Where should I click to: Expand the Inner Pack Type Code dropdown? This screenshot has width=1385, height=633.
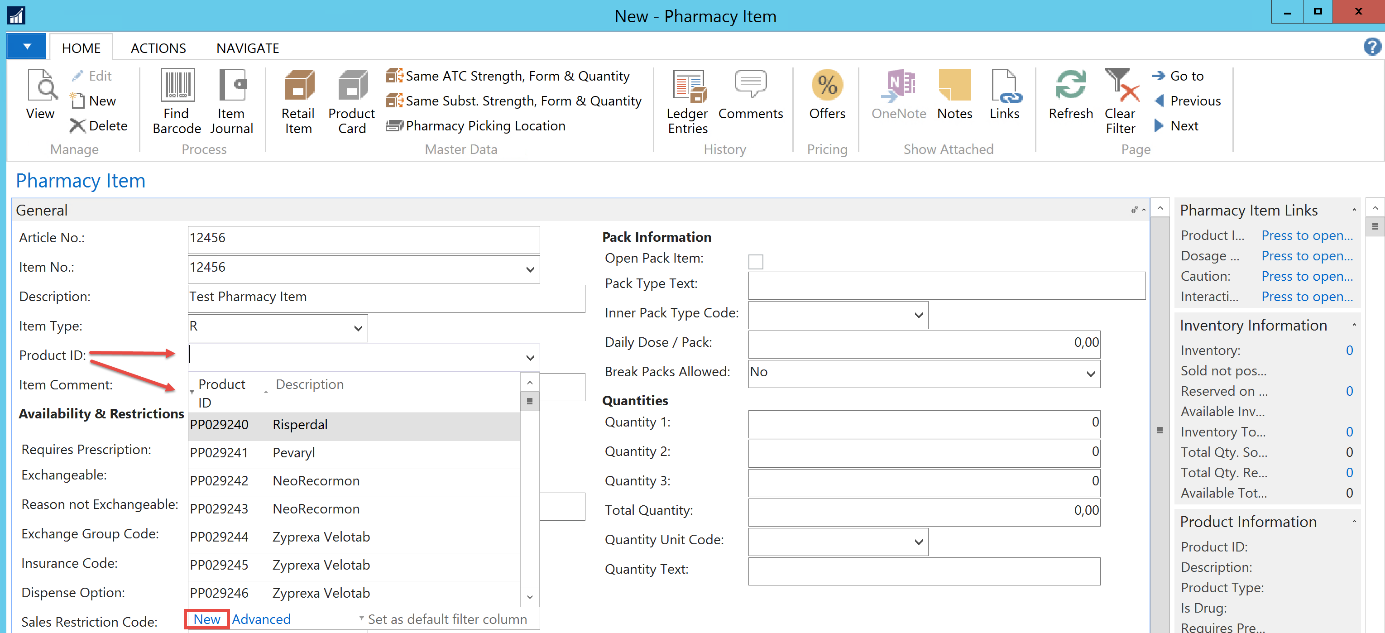point(918,315)
